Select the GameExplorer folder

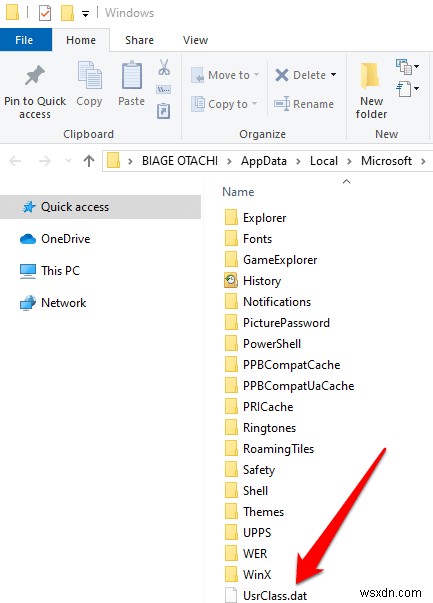pyautogui.click(x=271, y=260)
